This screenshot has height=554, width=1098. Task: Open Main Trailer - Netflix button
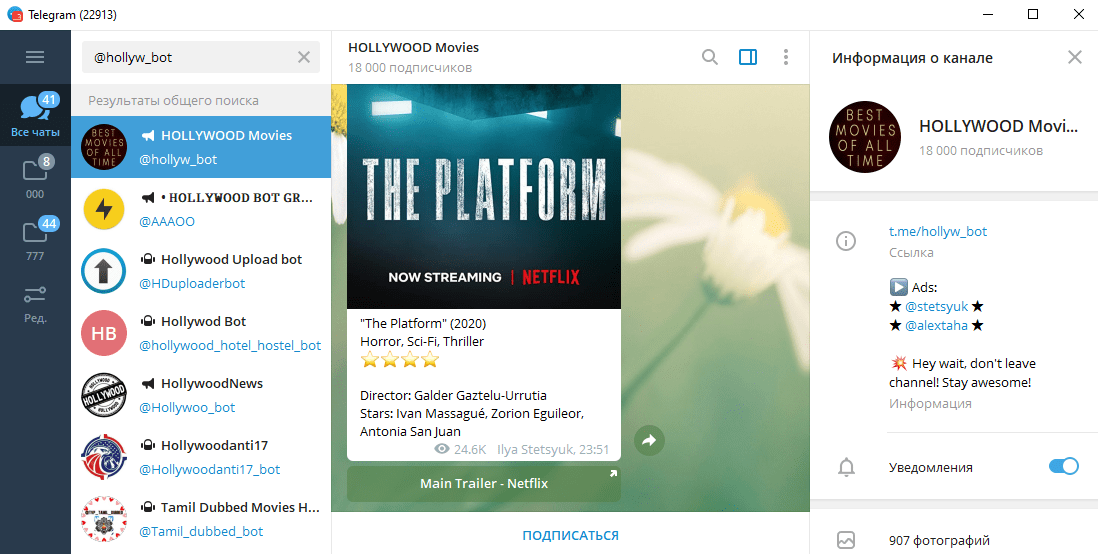coord(484,484)
